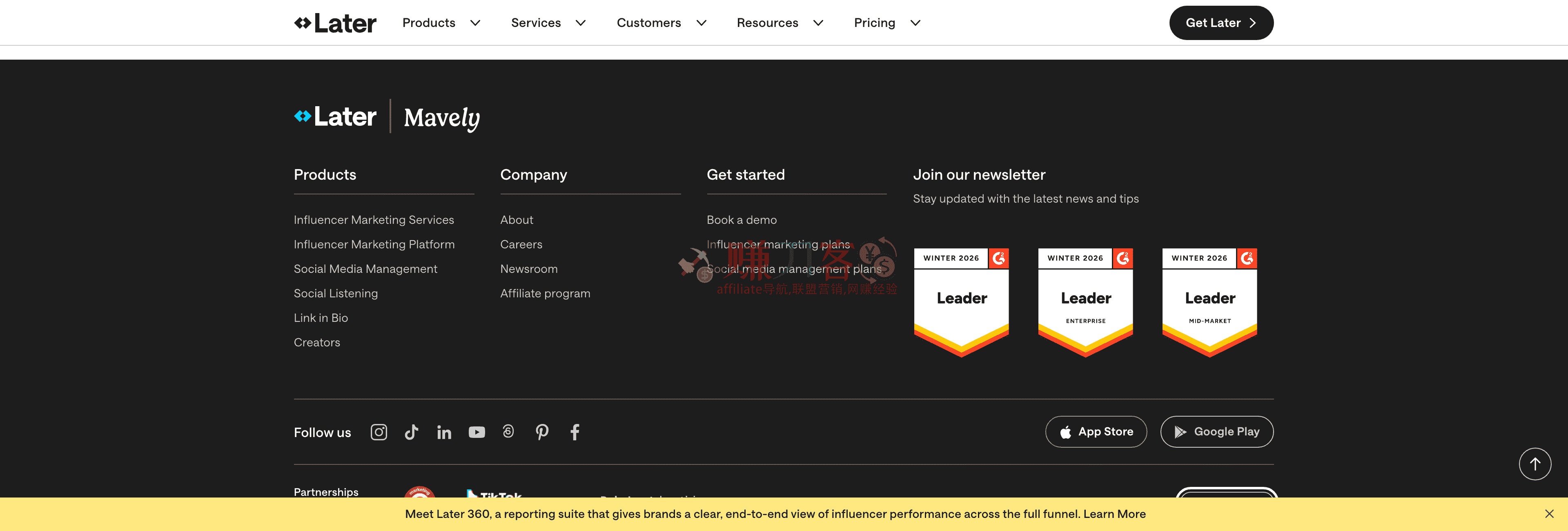
Task: Go to the Careers page
Action: coord(521,244)
